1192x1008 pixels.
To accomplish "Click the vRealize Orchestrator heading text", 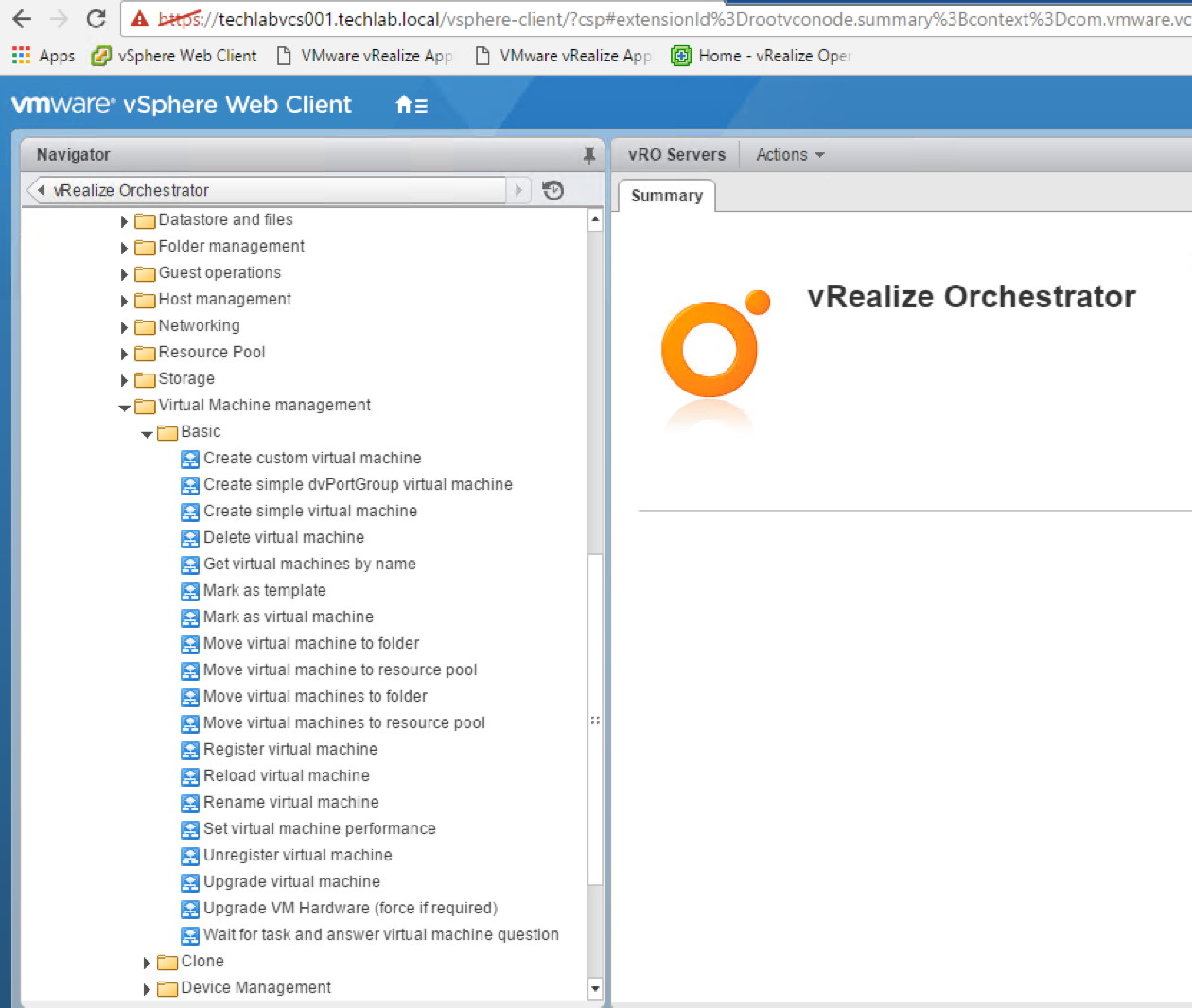I will pos(972,297).
